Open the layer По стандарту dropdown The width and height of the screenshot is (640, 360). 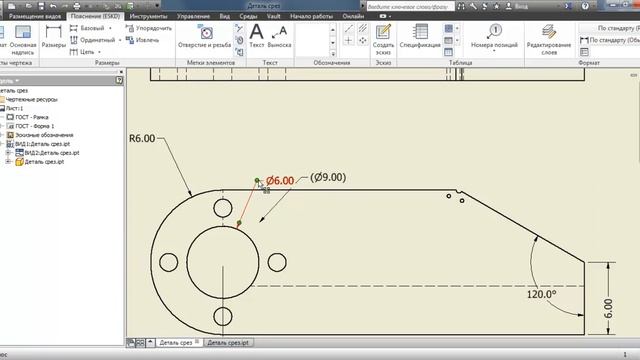pos(609,28)
